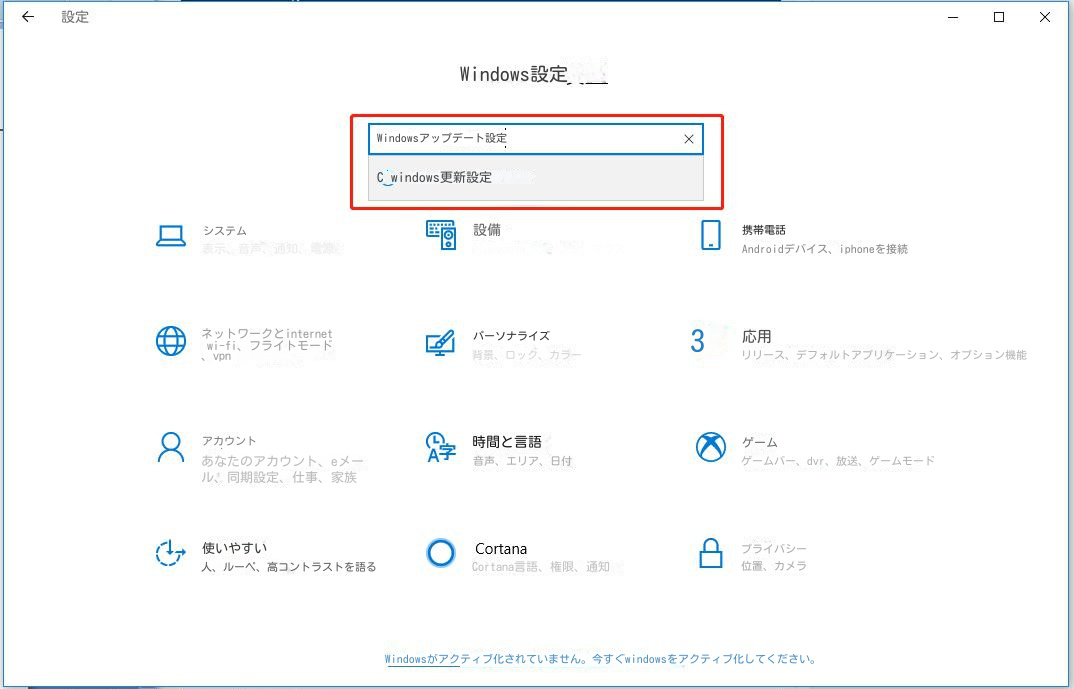Open the システム laptop icon
Viewport: 1074px width, 689px height.
tap(171, 236)
